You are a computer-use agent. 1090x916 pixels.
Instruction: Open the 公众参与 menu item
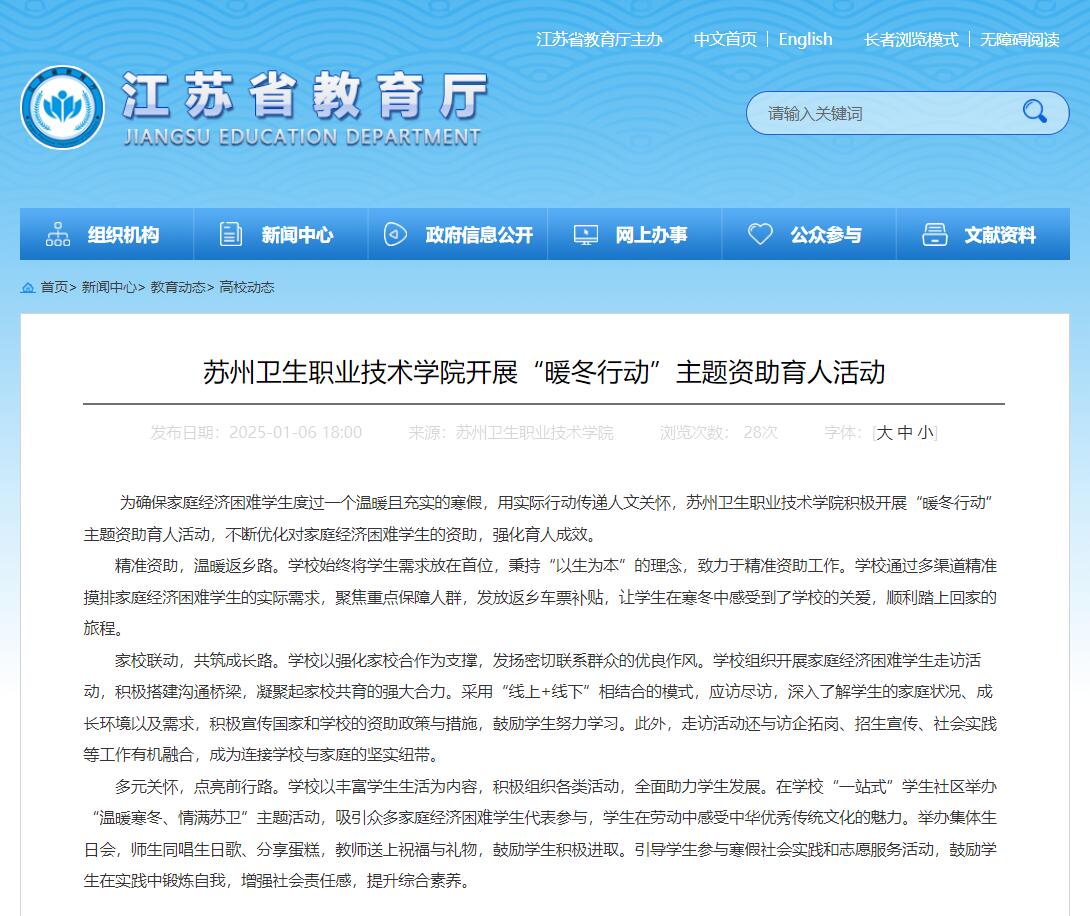click(x=809, y=234)
